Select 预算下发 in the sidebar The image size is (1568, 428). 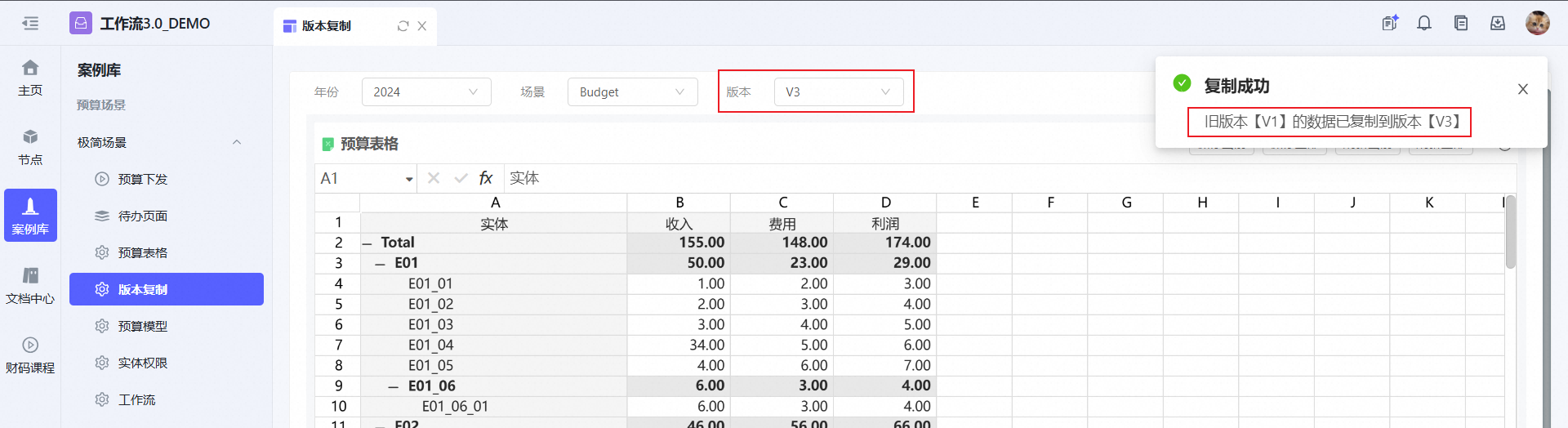[142, 179]
